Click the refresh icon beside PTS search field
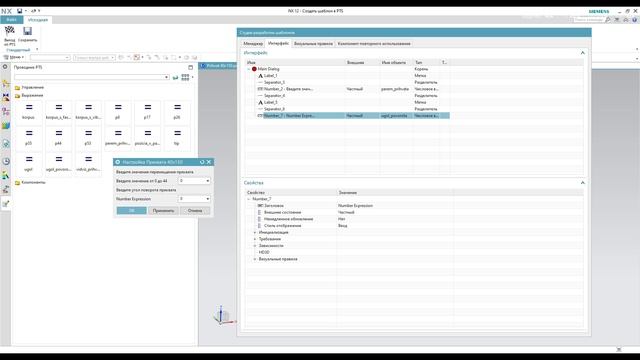The height and width of the screenshot is (360, 640). [176, 77]
